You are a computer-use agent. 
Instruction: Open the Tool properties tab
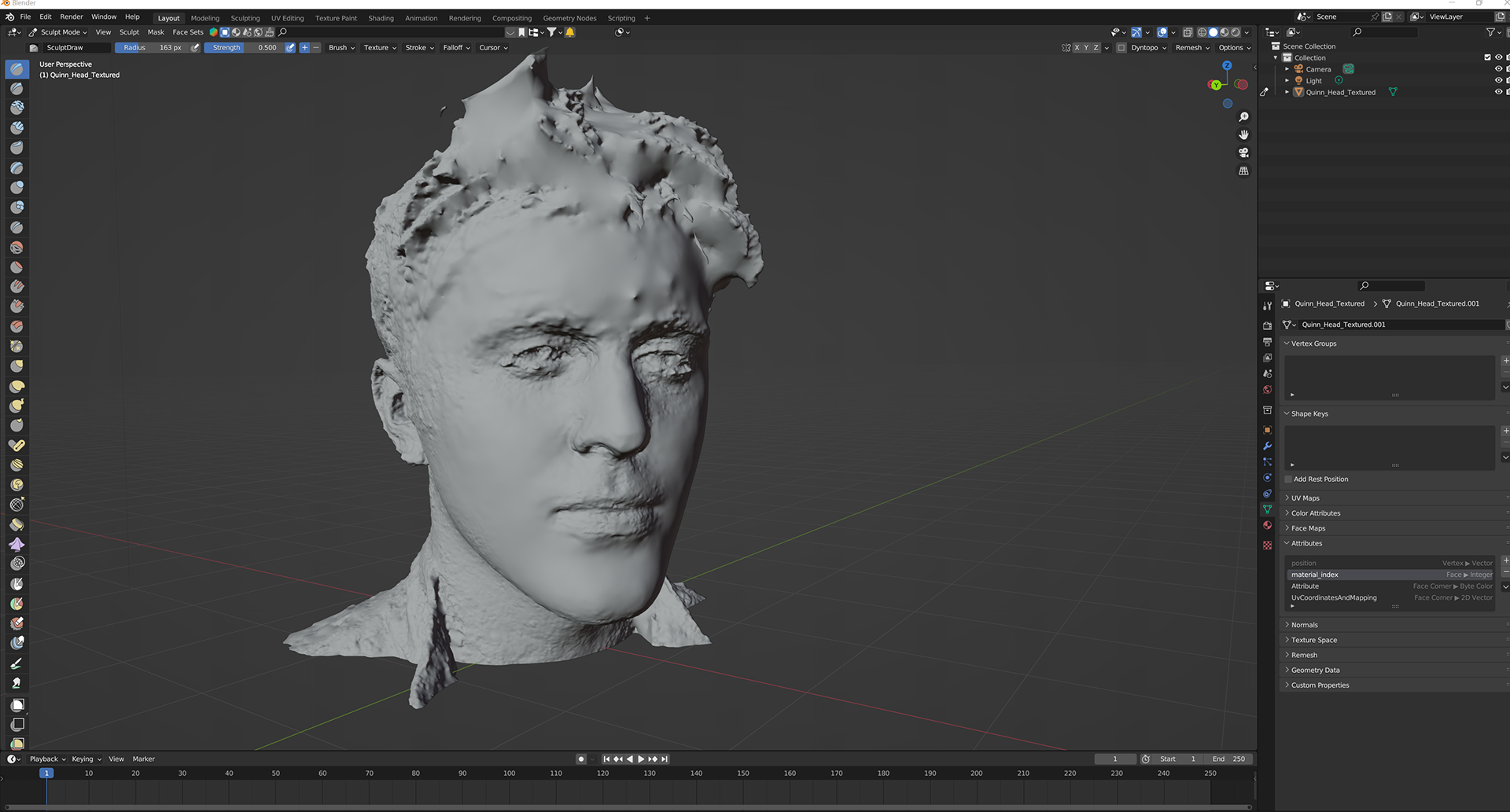point(1267,306)
